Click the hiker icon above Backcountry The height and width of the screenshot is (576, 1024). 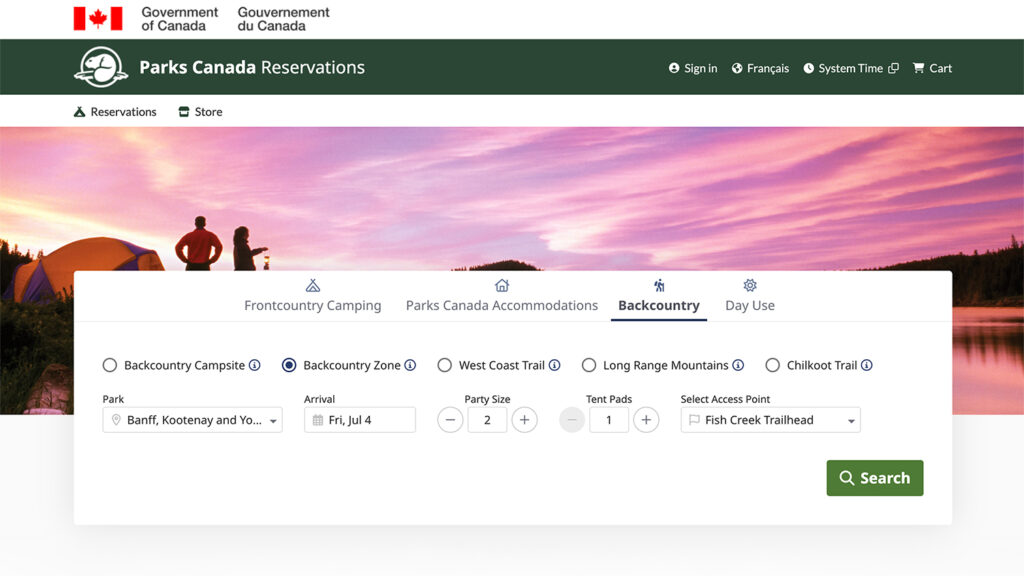[x=658, y=286]
